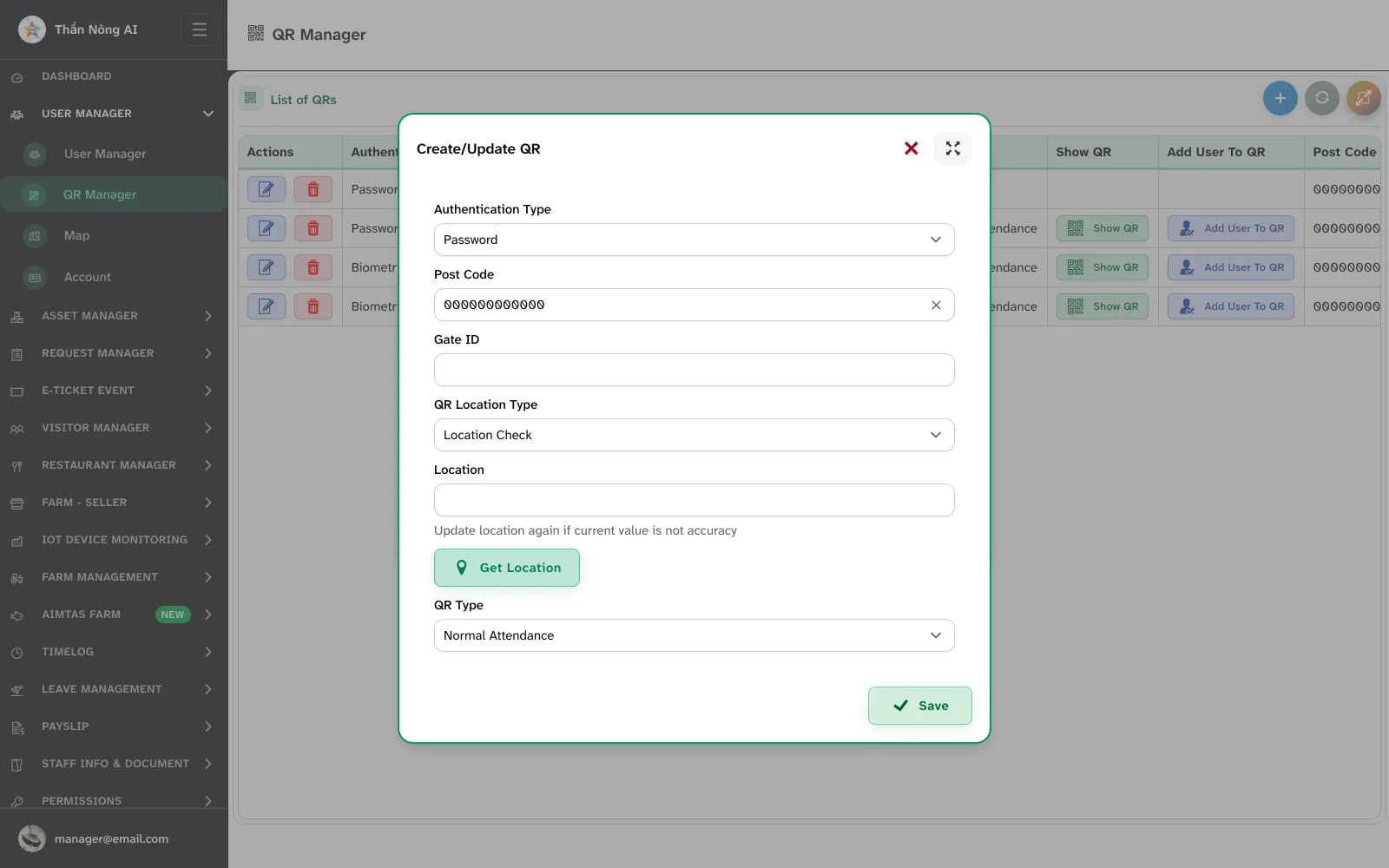Open the QR Location Type dropdown
Viewport: 1389px width, 868px height.
click(694, 435)
